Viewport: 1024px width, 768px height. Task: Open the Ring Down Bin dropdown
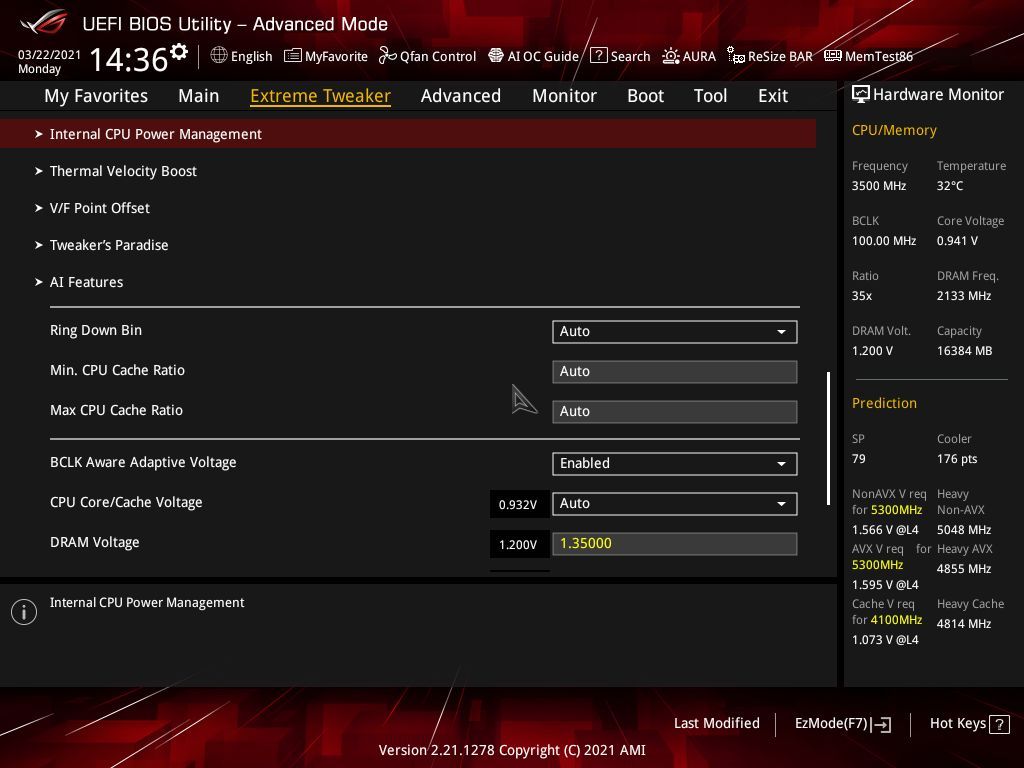[x=675, y=332]
